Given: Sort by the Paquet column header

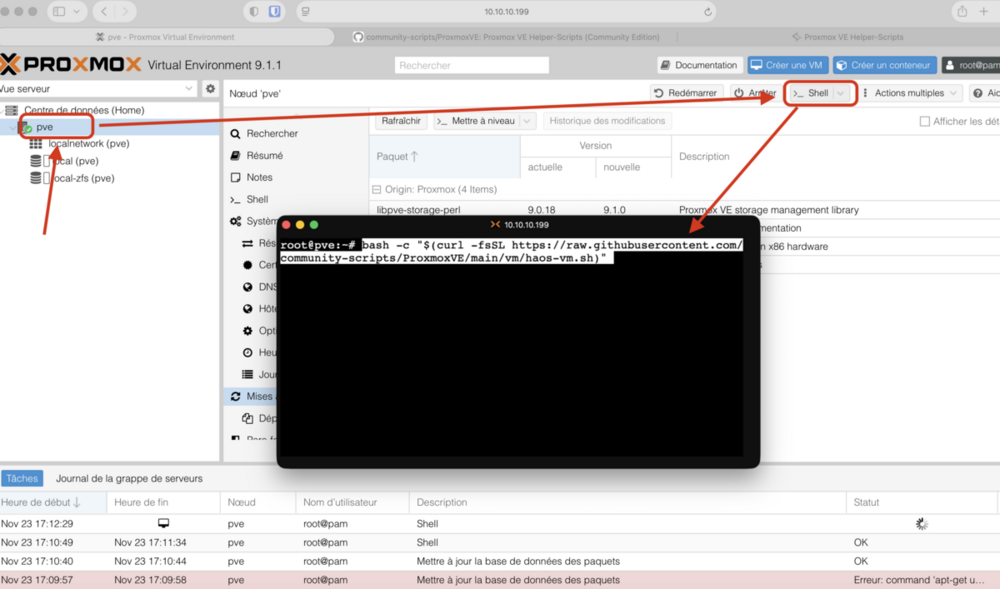Looking at the screenshot, I should [445, 156].
